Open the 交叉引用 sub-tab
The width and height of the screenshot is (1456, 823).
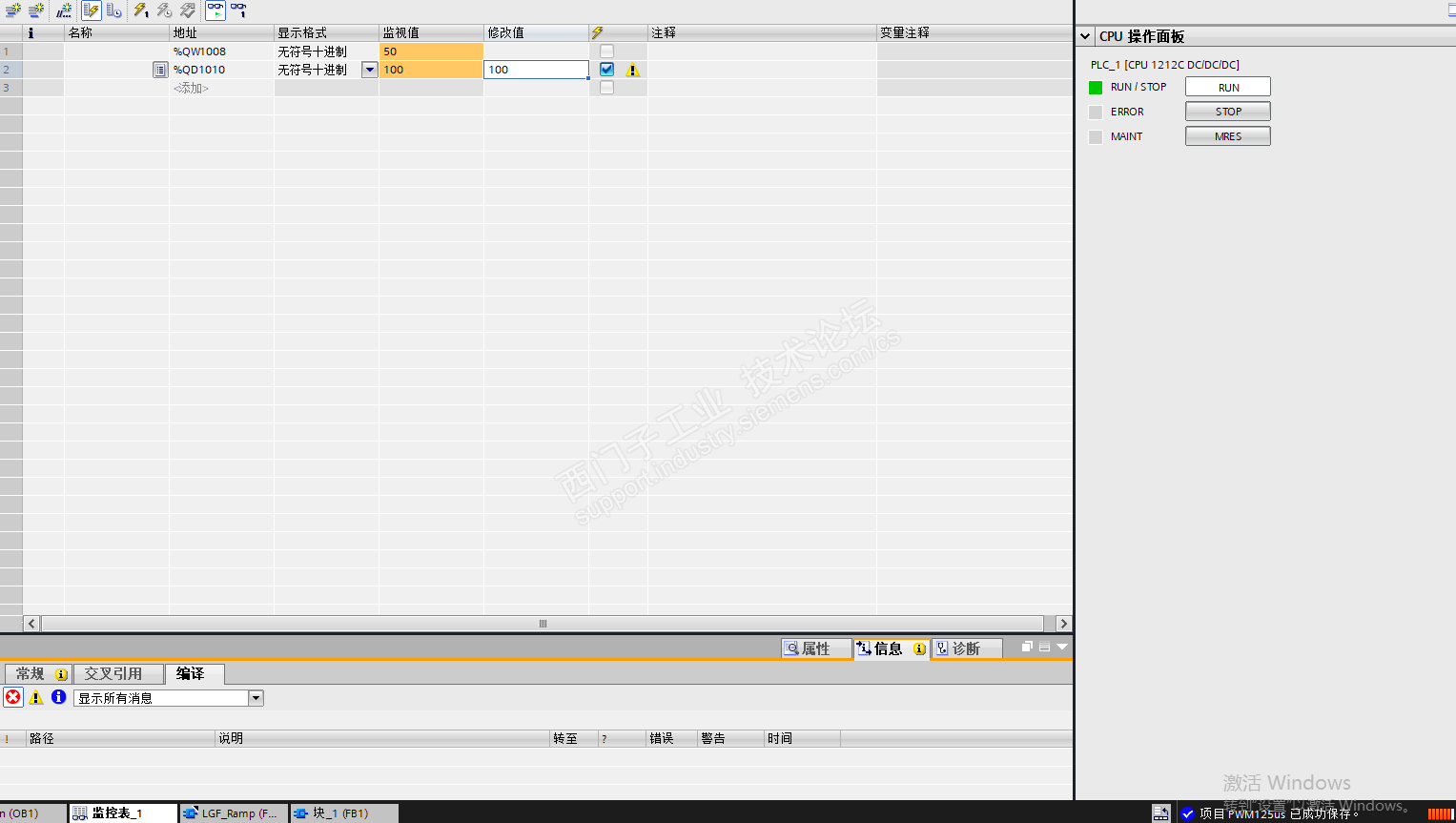(118, 674)
